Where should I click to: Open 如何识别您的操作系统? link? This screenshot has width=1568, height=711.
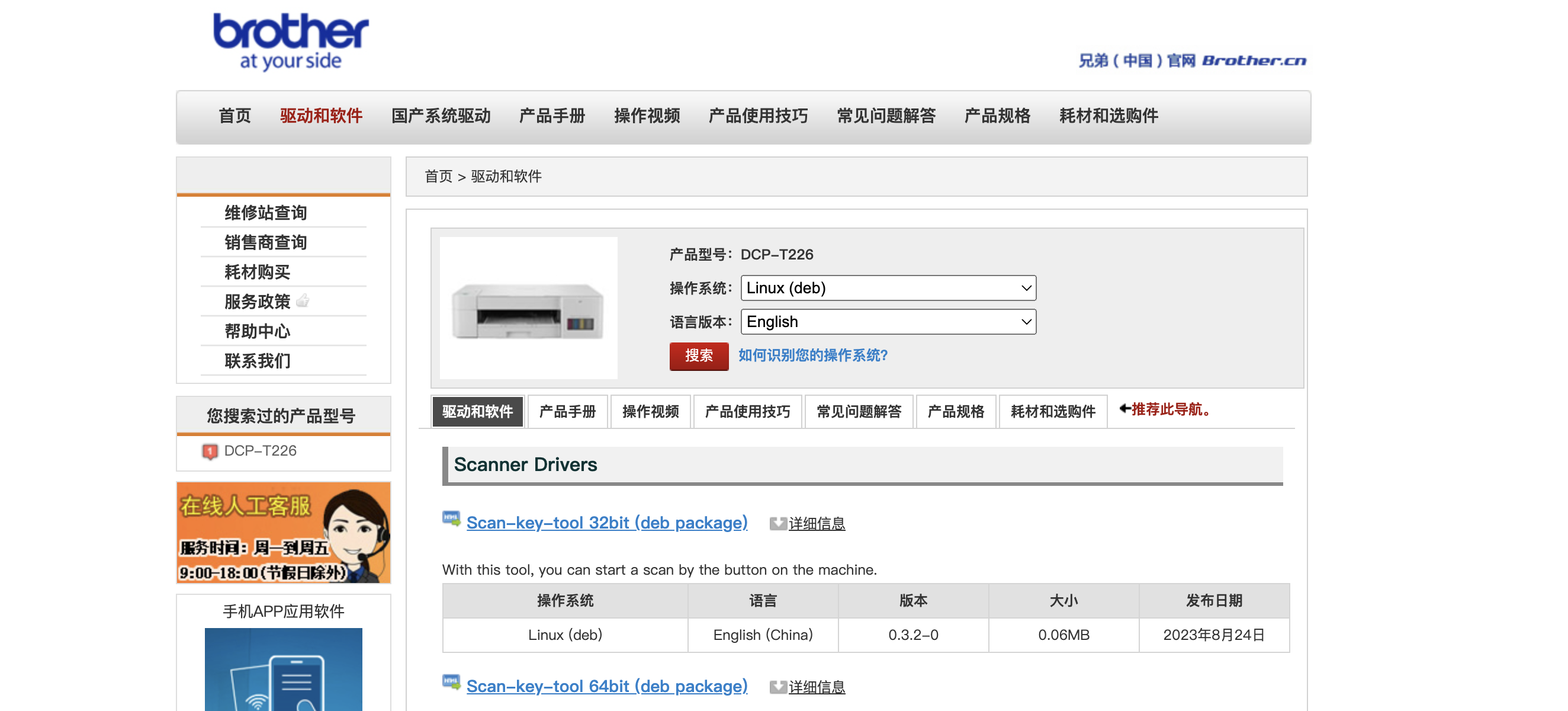[x=812, y=356]
